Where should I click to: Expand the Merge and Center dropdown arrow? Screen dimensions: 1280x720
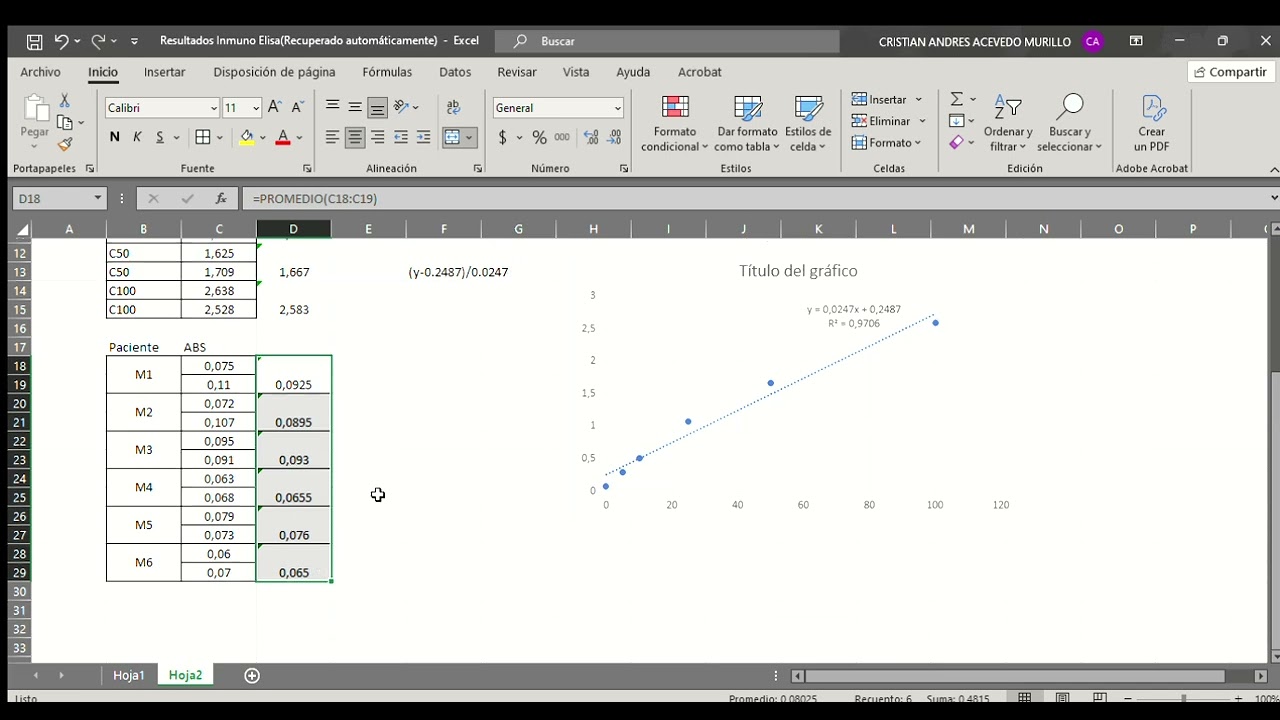tap(469, 137)
